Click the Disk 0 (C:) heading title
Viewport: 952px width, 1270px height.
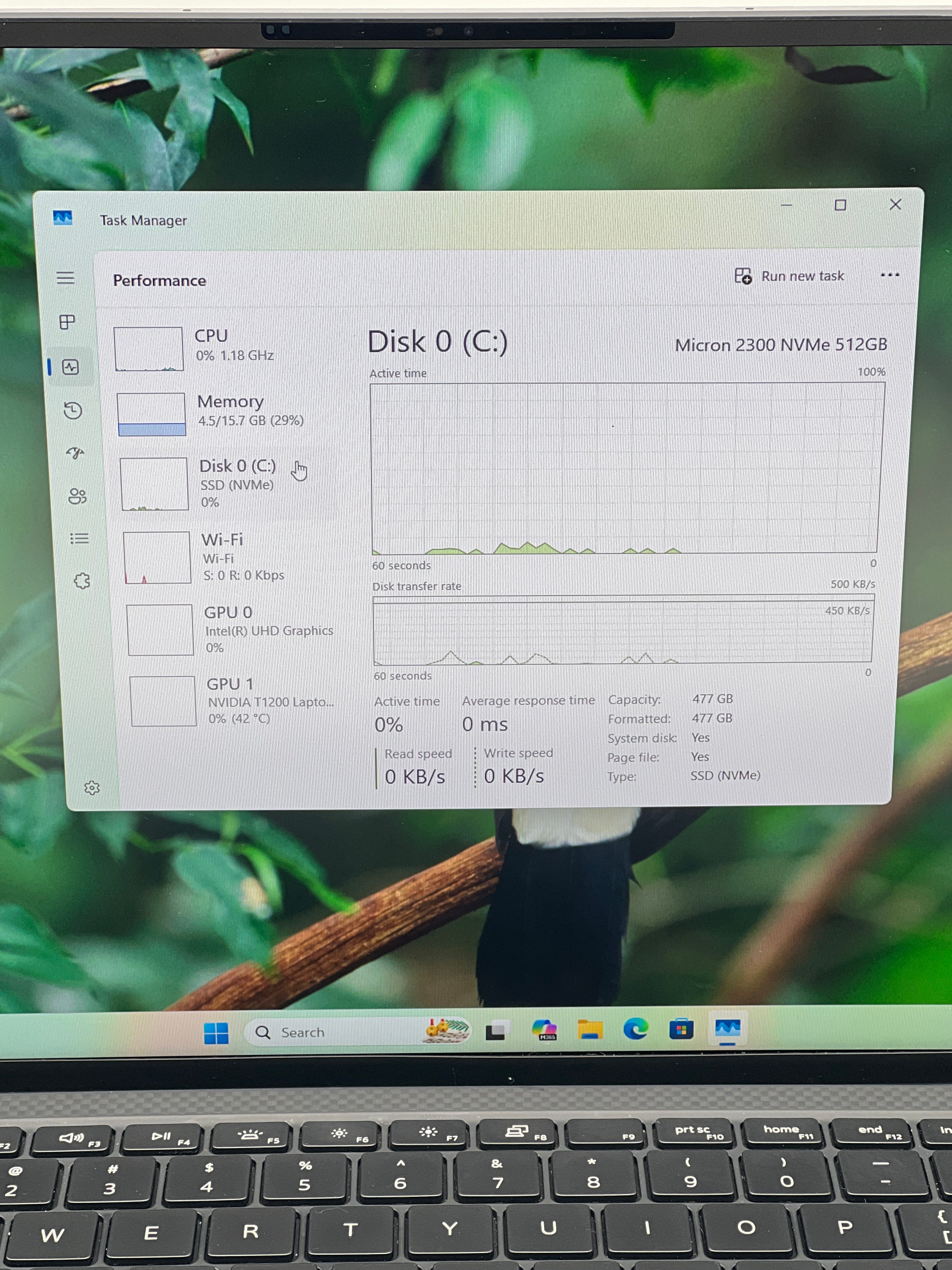coord(437,342)
